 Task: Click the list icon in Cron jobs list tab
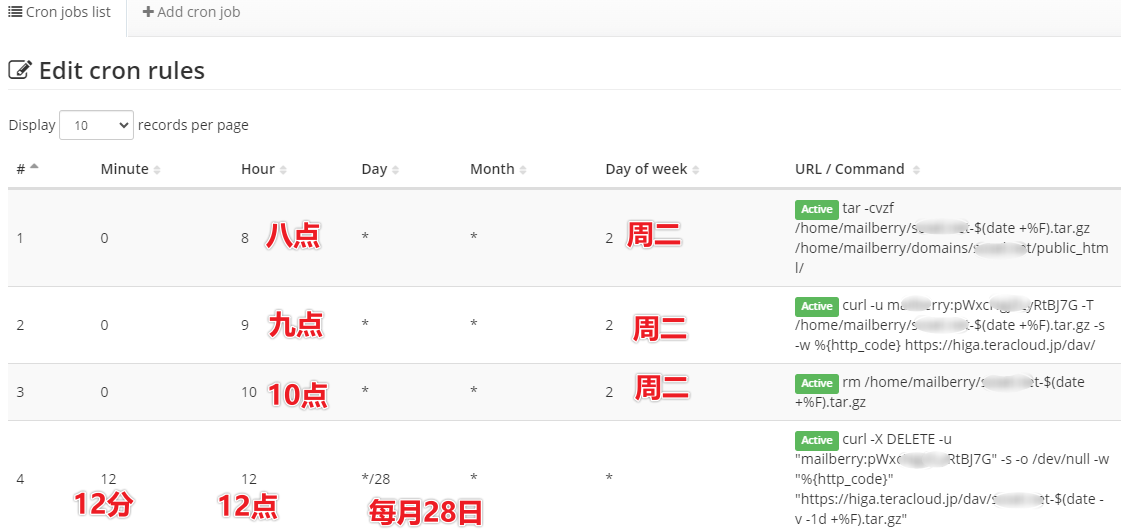tap(15, 12)
